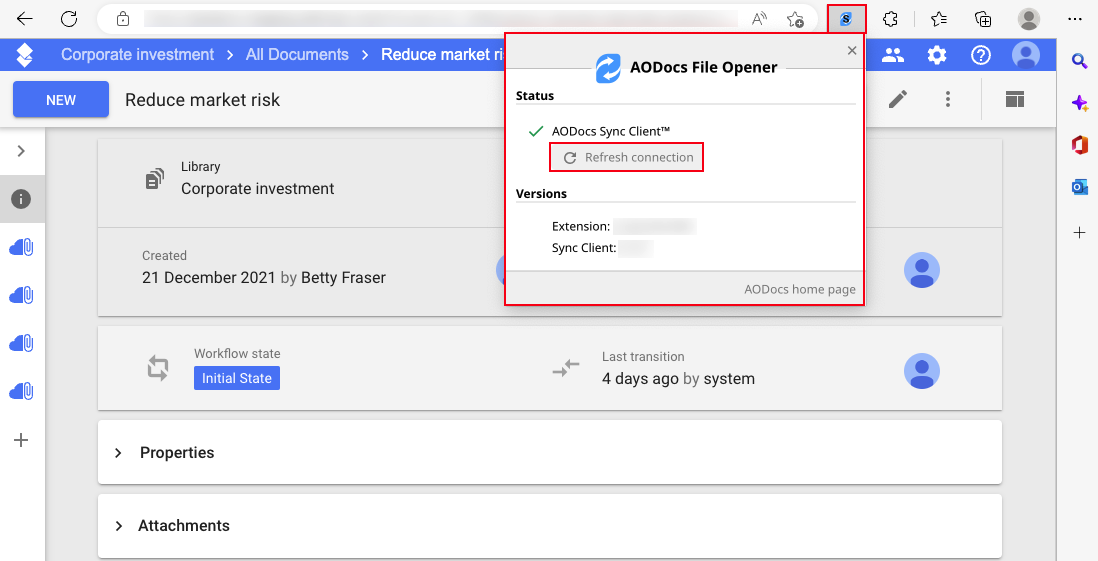This screenshot has width=1098, height=561.
Task: Click Refresh connection in the AODocs popup
Action: pyautogui.click(x=627, y=158)
